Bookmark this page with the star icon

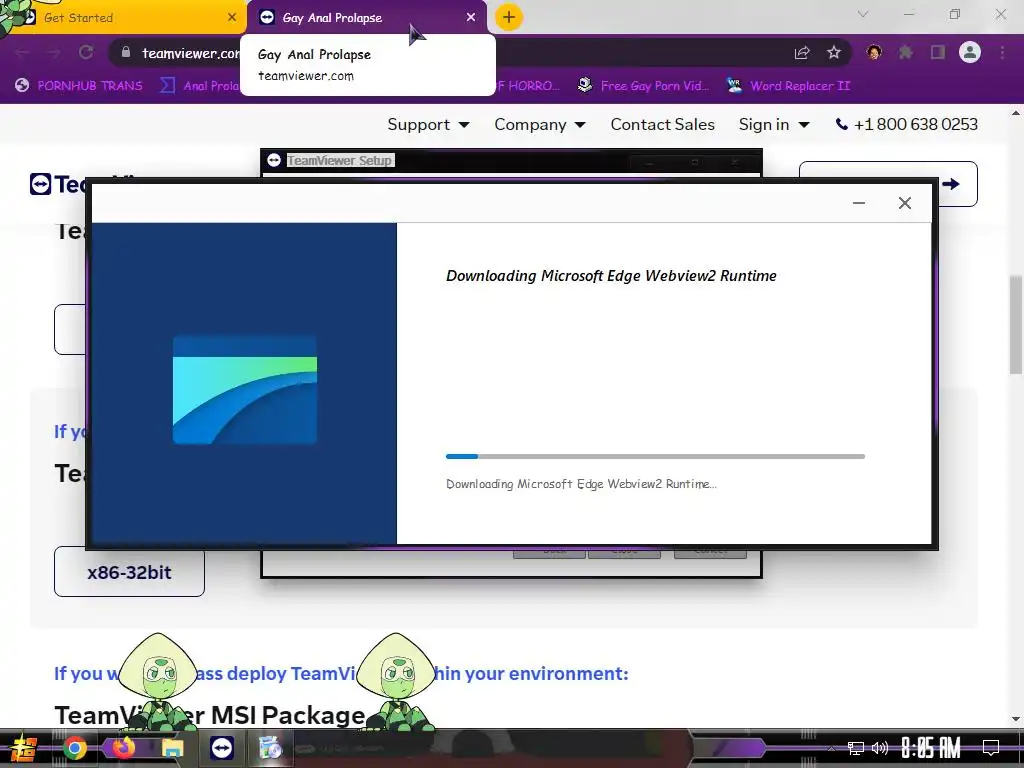pos(834,53)
